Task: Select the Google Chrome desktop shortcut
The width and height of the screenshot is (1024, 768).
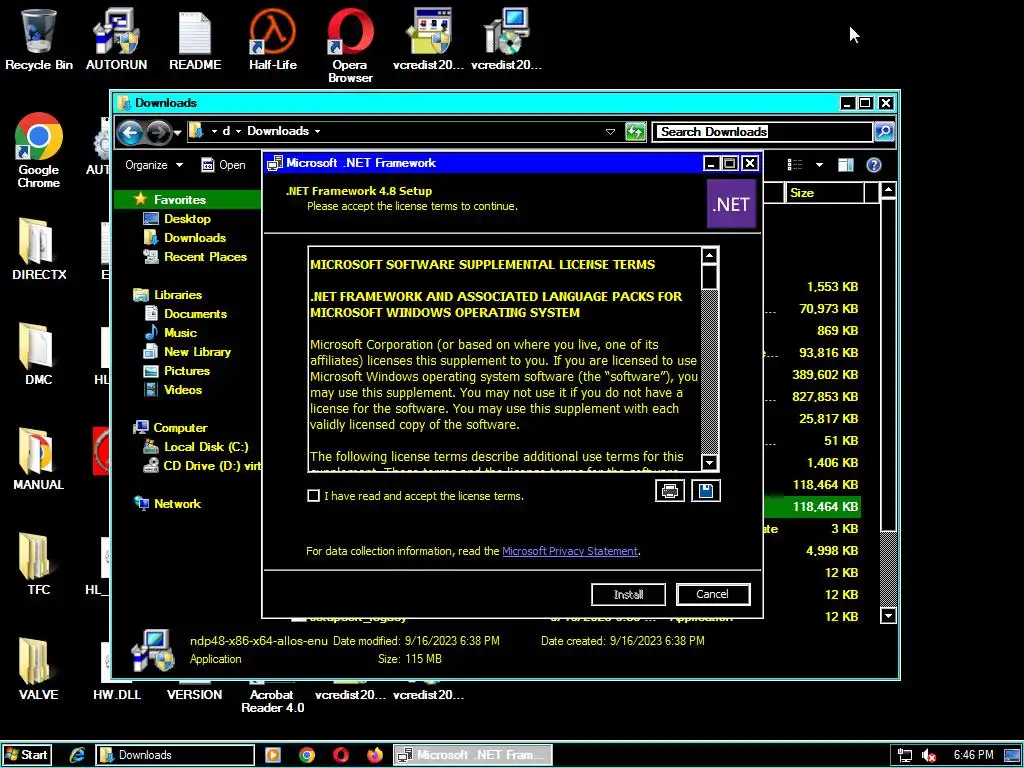Action: (x=39, y=150)
